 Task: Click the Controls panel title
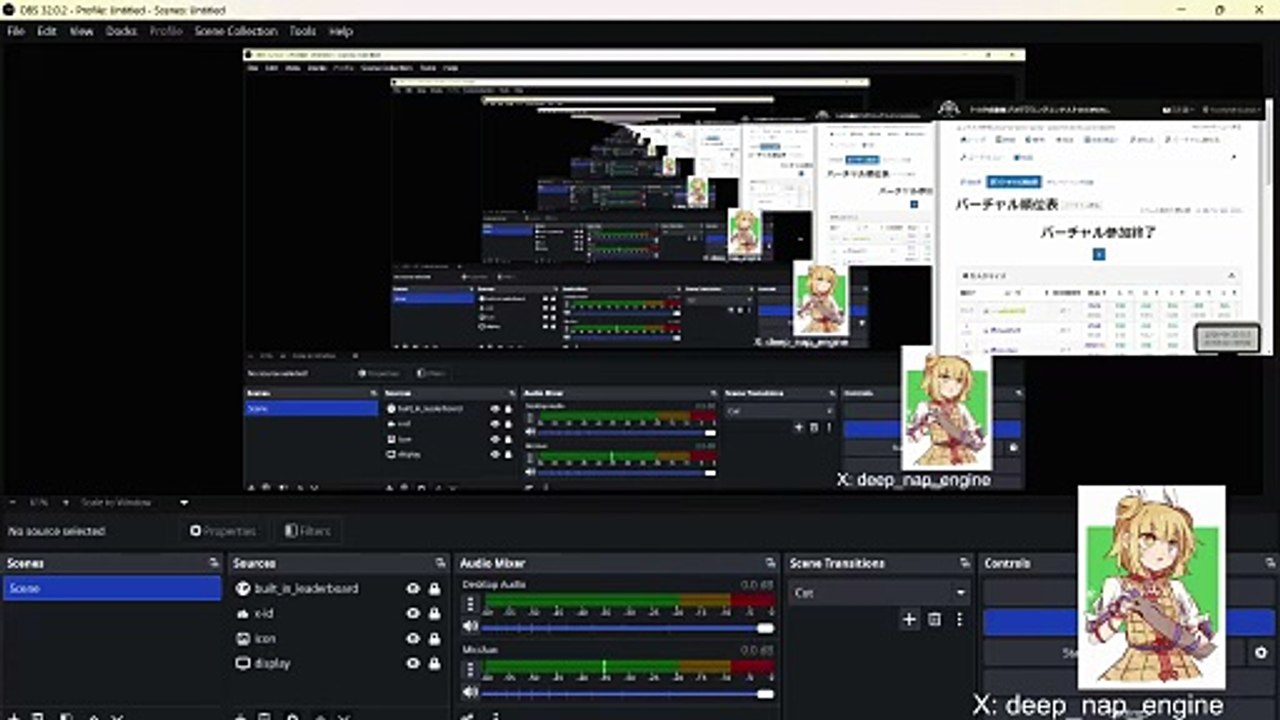(x=1007, y=563)
